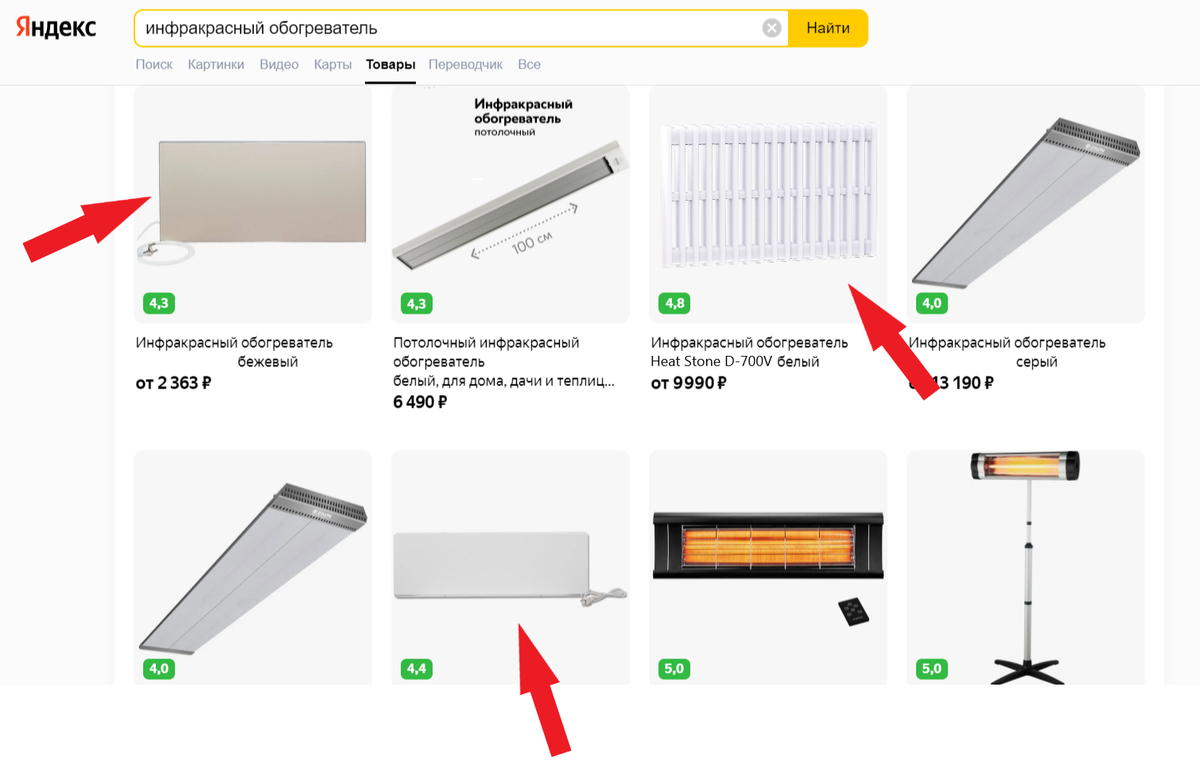Go to the Карты tab
This screenshot has width=1200, height=769.
click(x=332, y=64)
